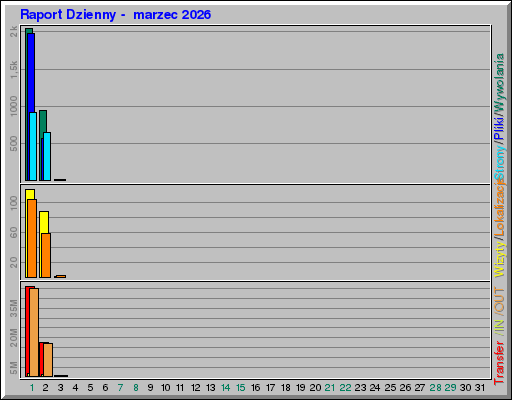
Task: Click the '/IN' legend label
Action: (499, 328)
